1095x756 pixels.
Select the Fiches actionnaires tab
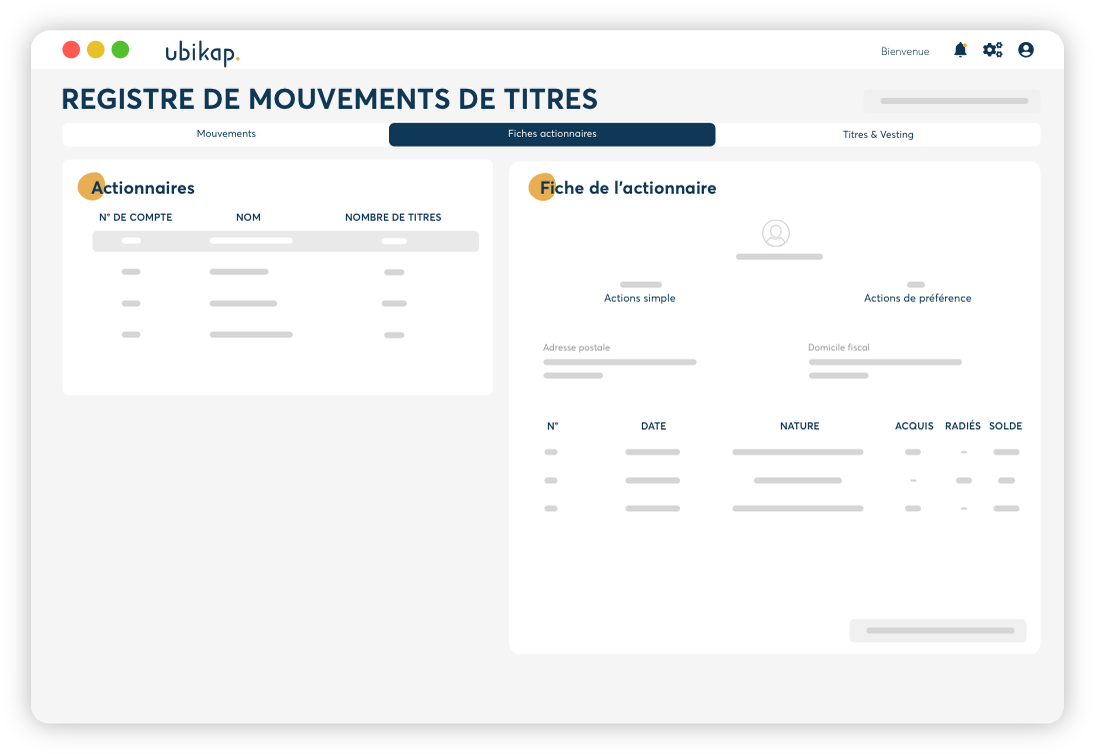click(552, 134)
